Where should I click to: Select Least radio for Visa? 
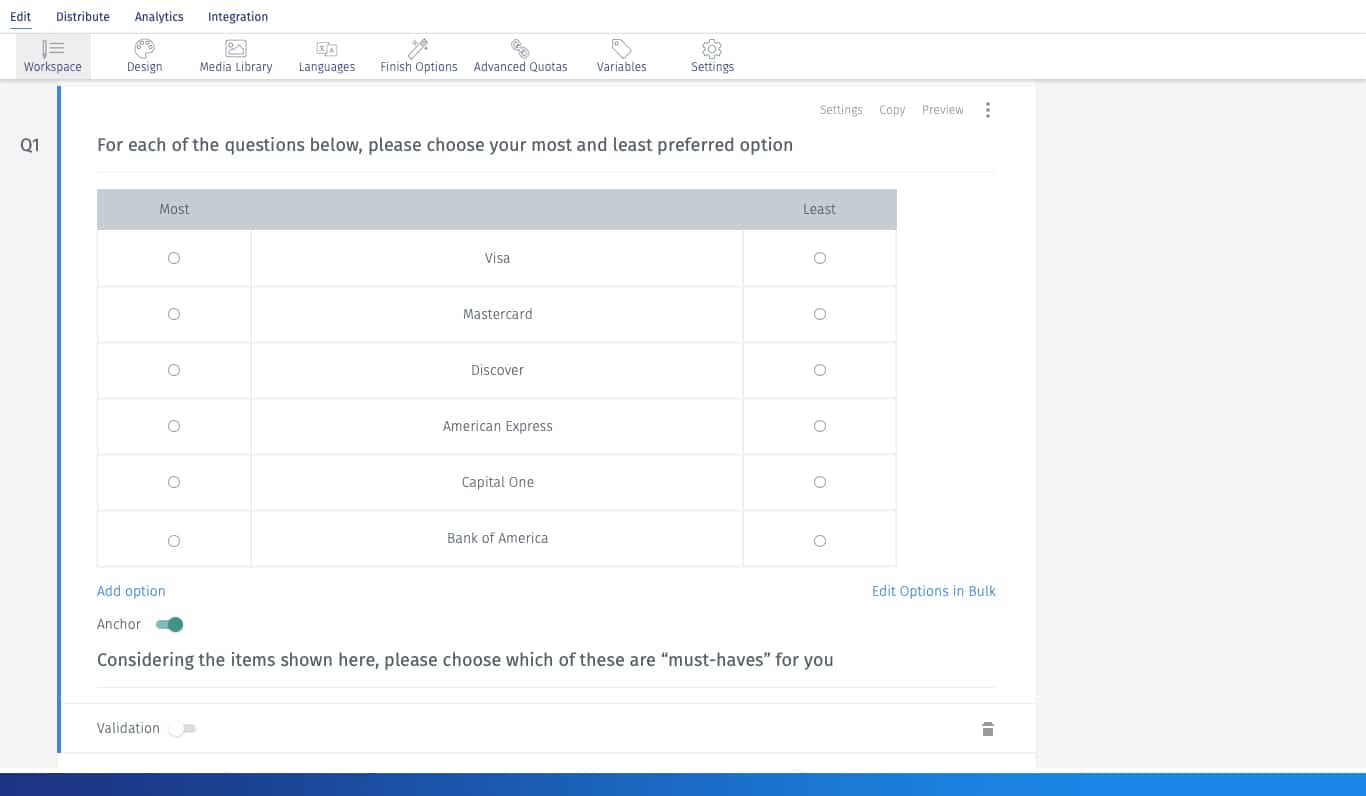(820, 258)
